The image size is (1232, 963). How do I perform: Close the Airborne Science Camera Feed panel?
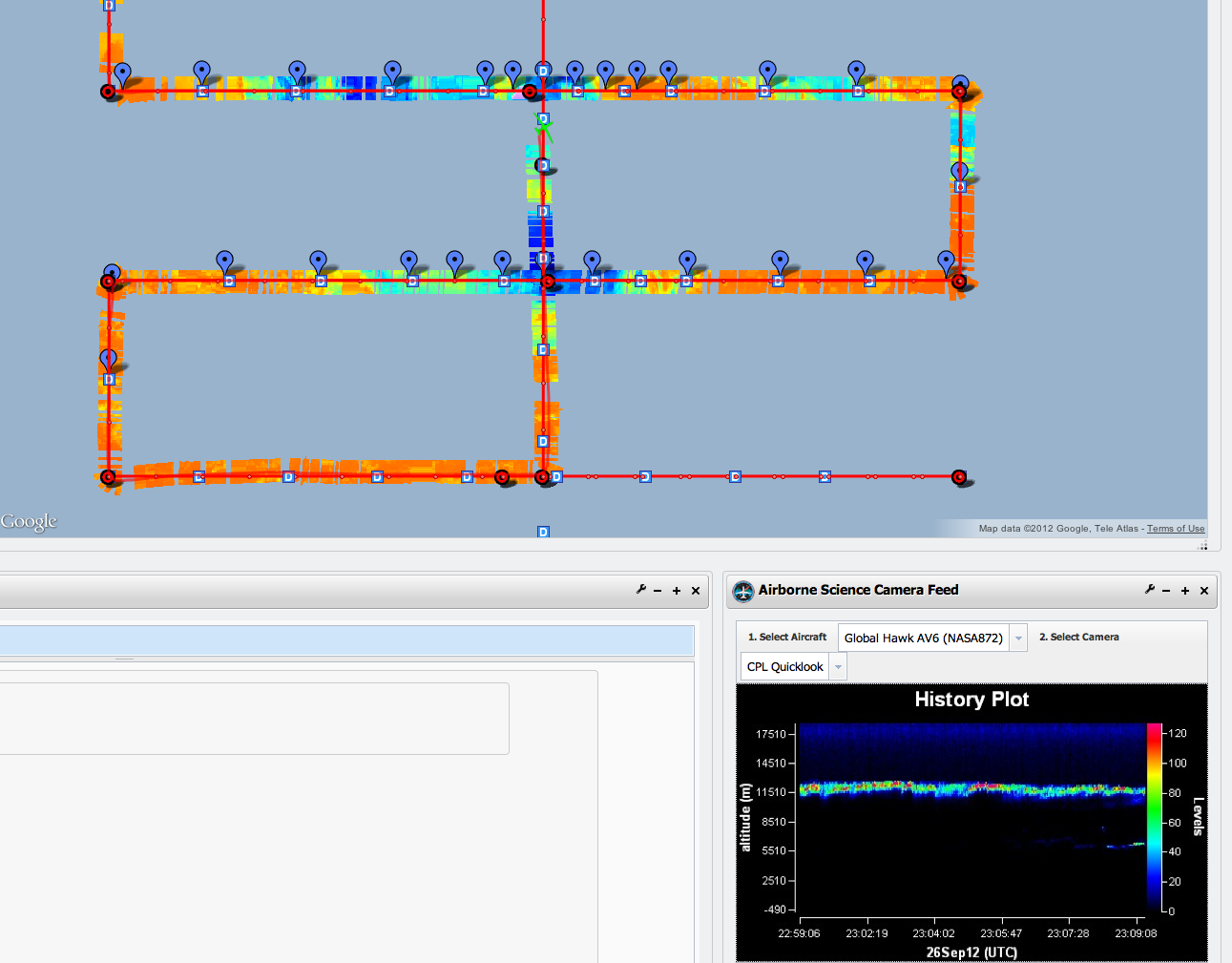tap(1204, 591)
